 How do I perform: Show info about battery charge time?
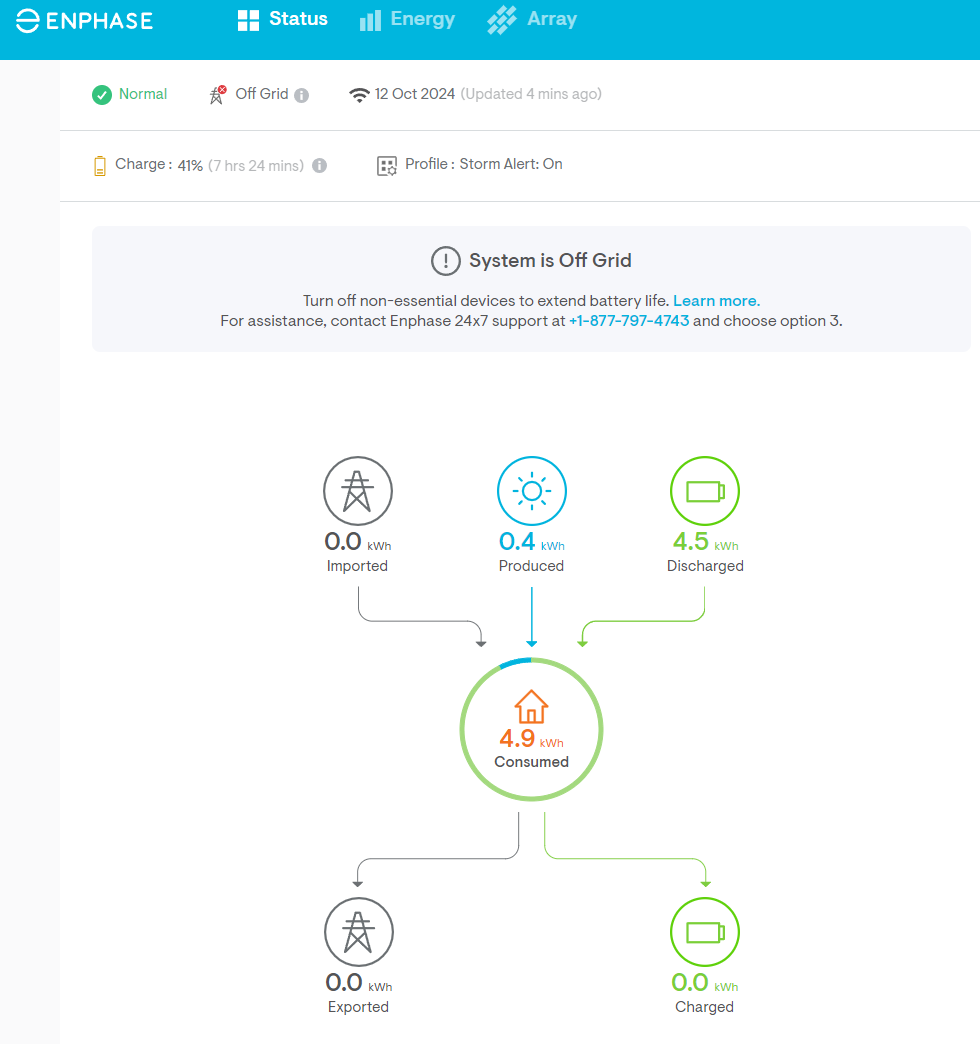[x=320, y=166]
